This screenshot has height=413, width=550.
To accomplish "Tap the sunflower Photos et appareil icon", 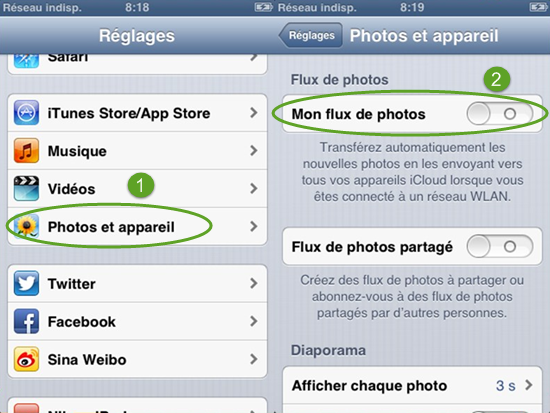I will [x=26, y=227].
